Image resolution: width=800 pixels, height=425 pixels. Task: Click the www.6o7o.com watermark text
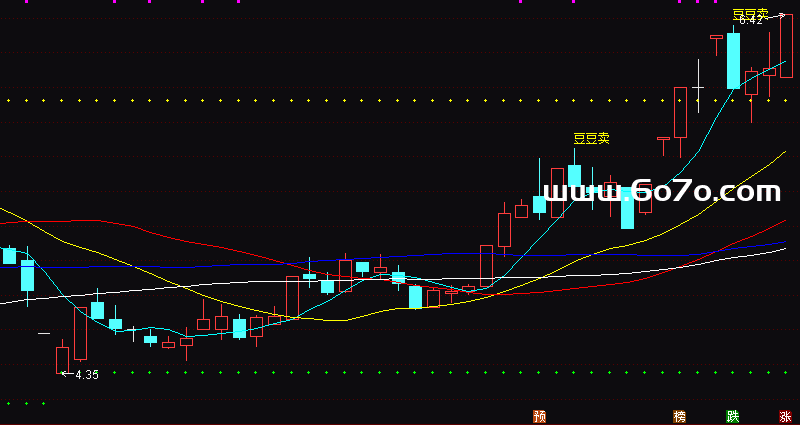click(x=661, y=192)
